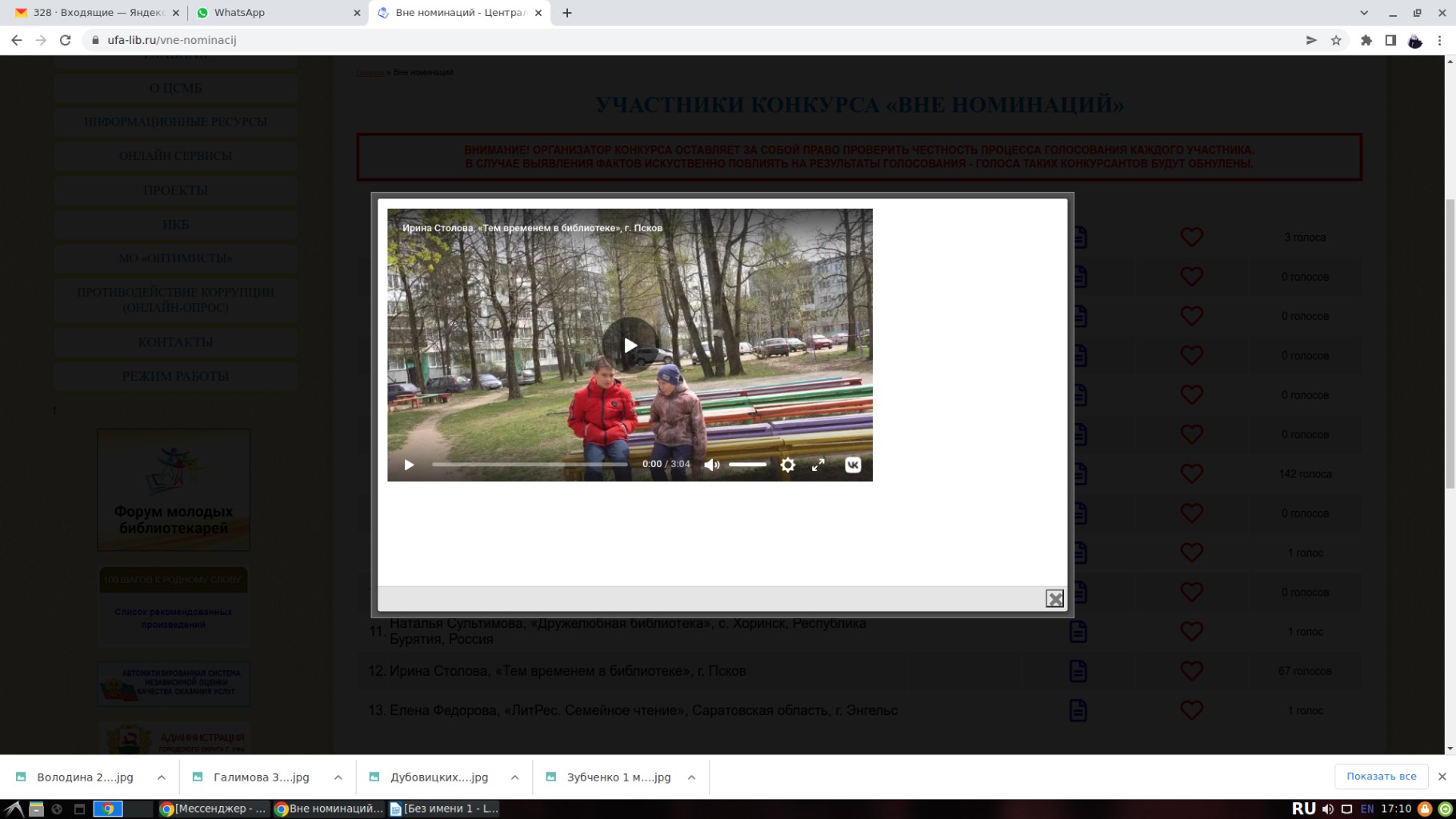Mute the video with the speaker icon

click(711, 465)
